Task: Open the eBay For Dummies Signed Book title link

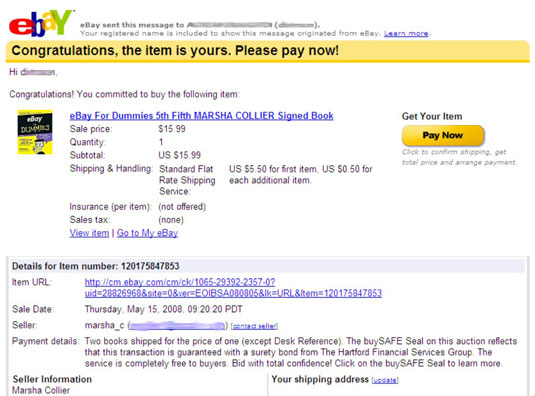Action: coord(201,116)
